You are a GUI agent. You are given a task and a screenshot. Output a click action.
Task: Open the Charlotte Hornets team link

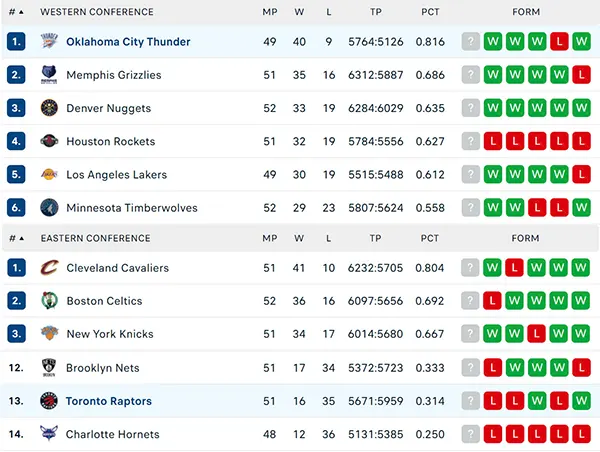(112, 434)
